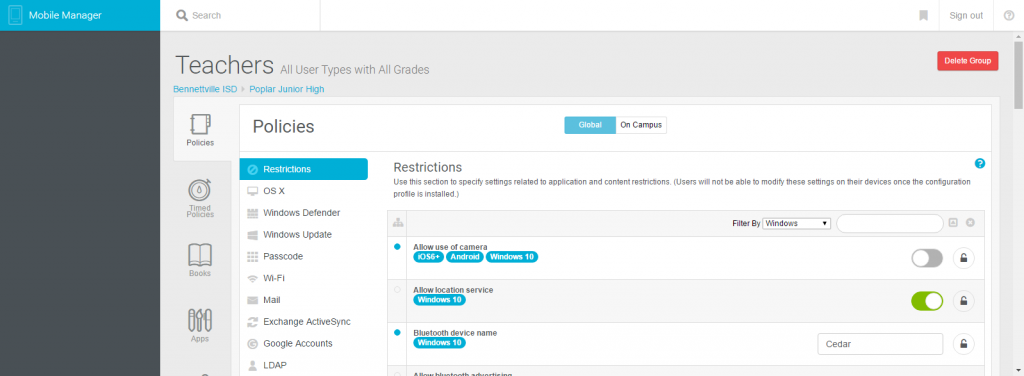Click the LDAP person icon

(x=252, y=365)
